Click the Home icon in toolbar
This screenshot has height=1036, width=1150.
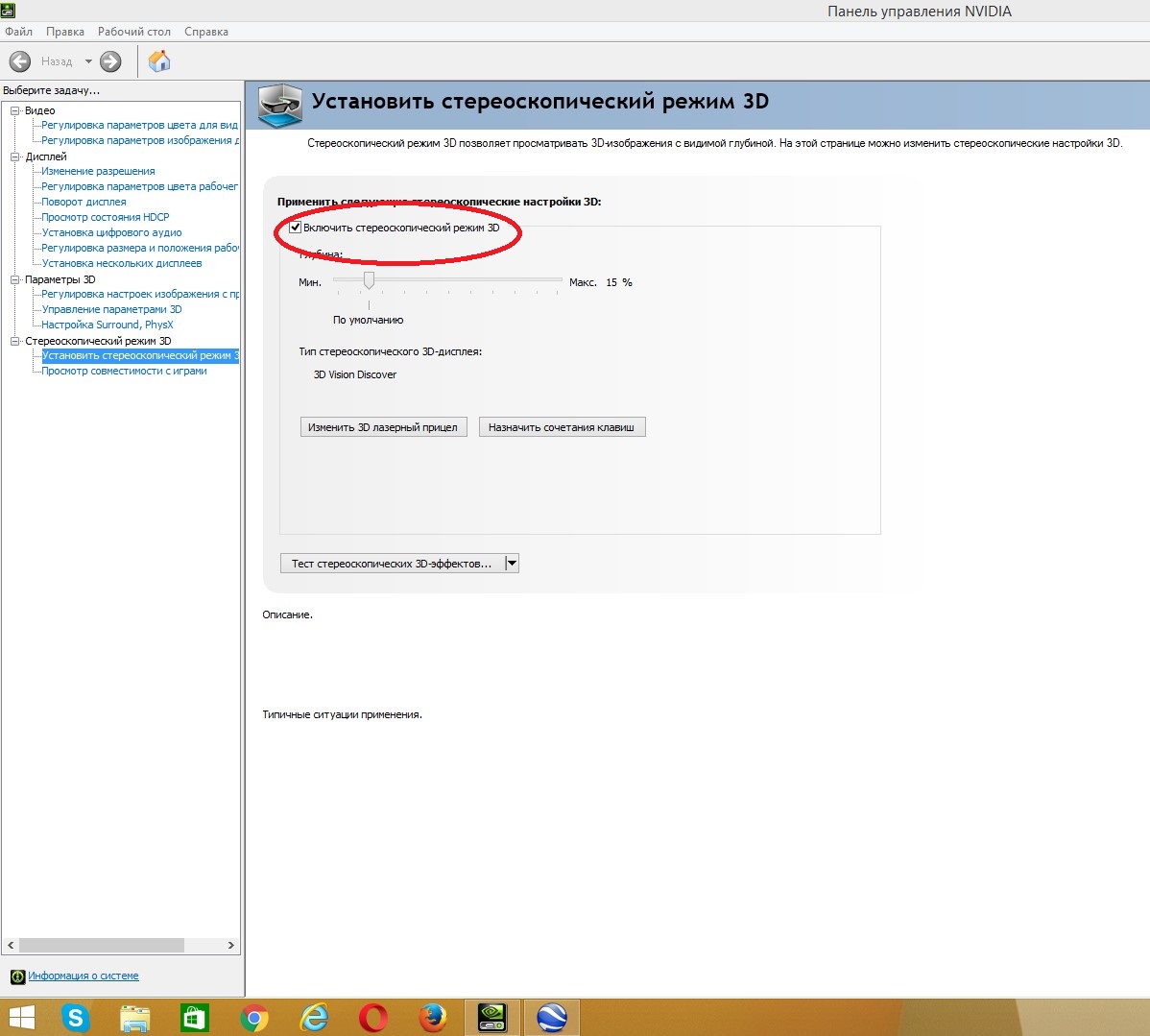159,61
